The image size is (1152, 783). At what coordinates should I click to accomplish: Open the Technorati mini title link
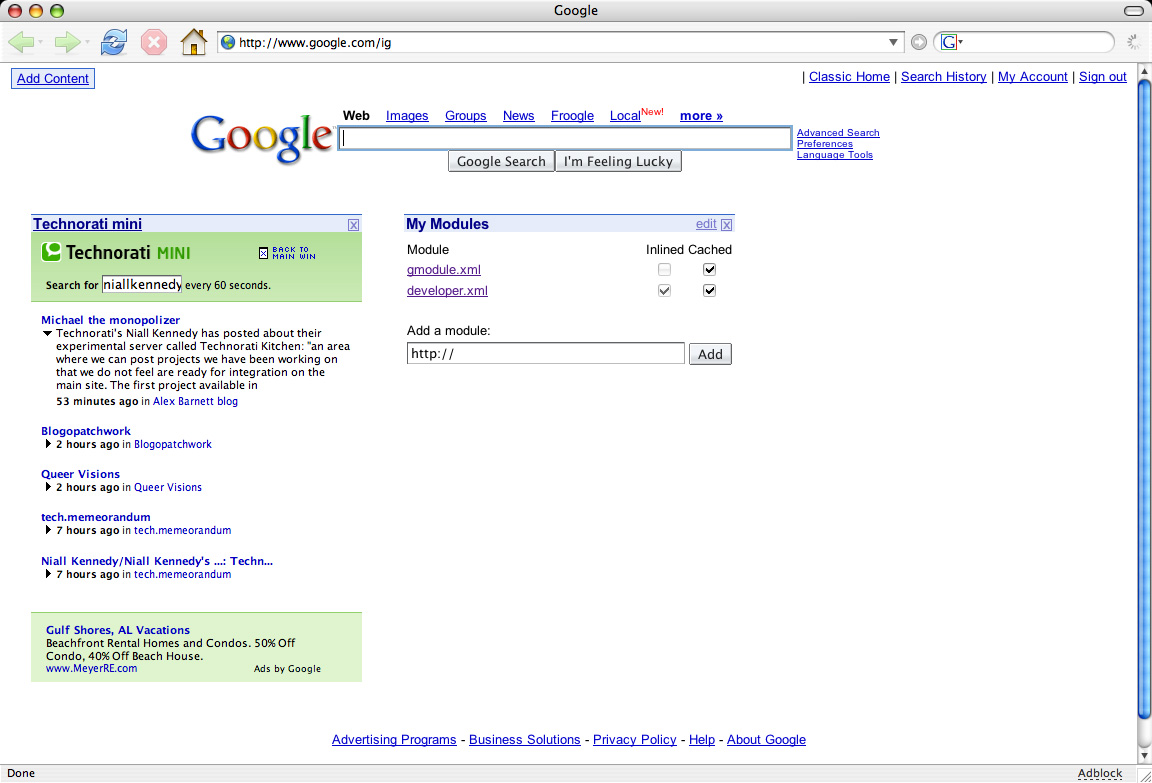87,224
